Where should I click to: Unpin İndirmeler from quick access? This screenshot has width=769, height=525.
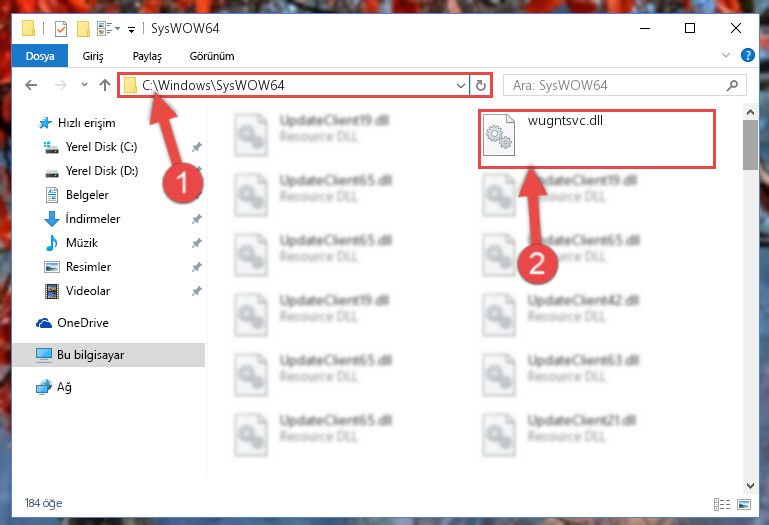(x=197, y=219)
